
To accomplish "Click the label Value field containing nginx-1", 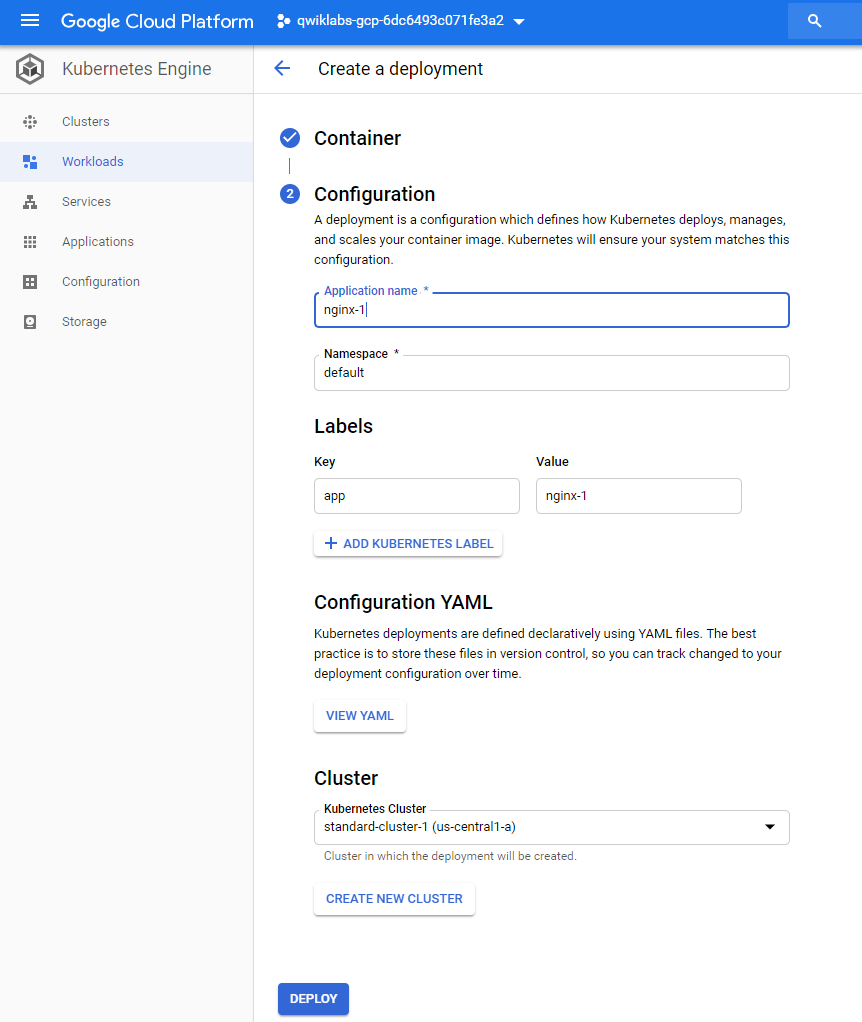I will (x=639, y=496).
